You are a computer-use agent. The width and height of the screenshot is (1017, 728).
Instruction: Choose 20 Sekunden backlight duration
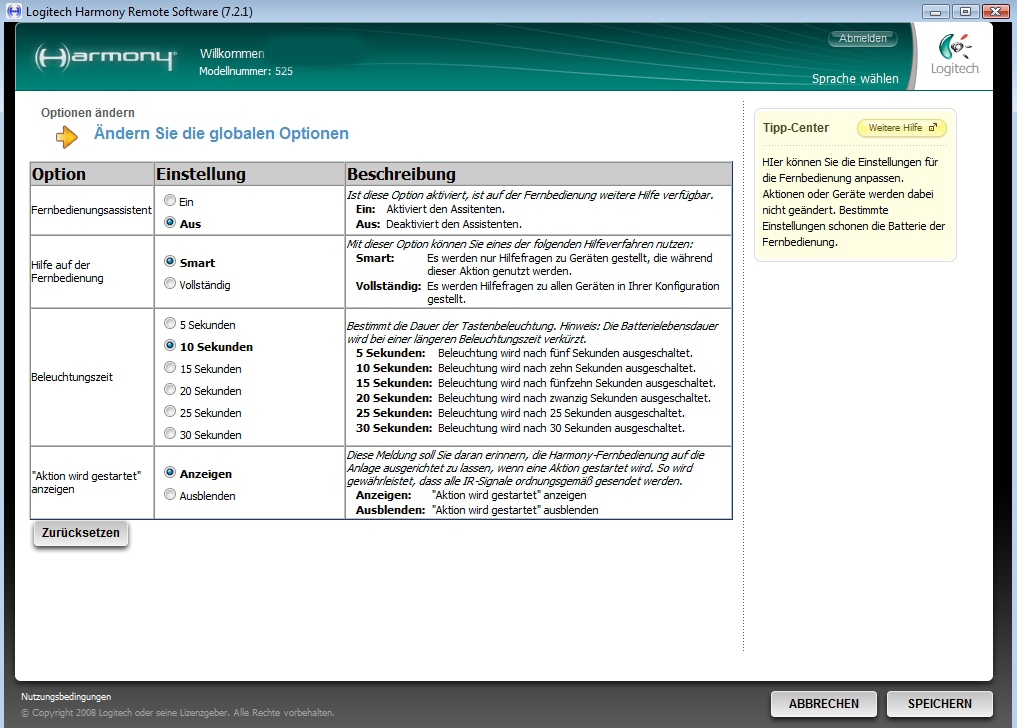170,390
